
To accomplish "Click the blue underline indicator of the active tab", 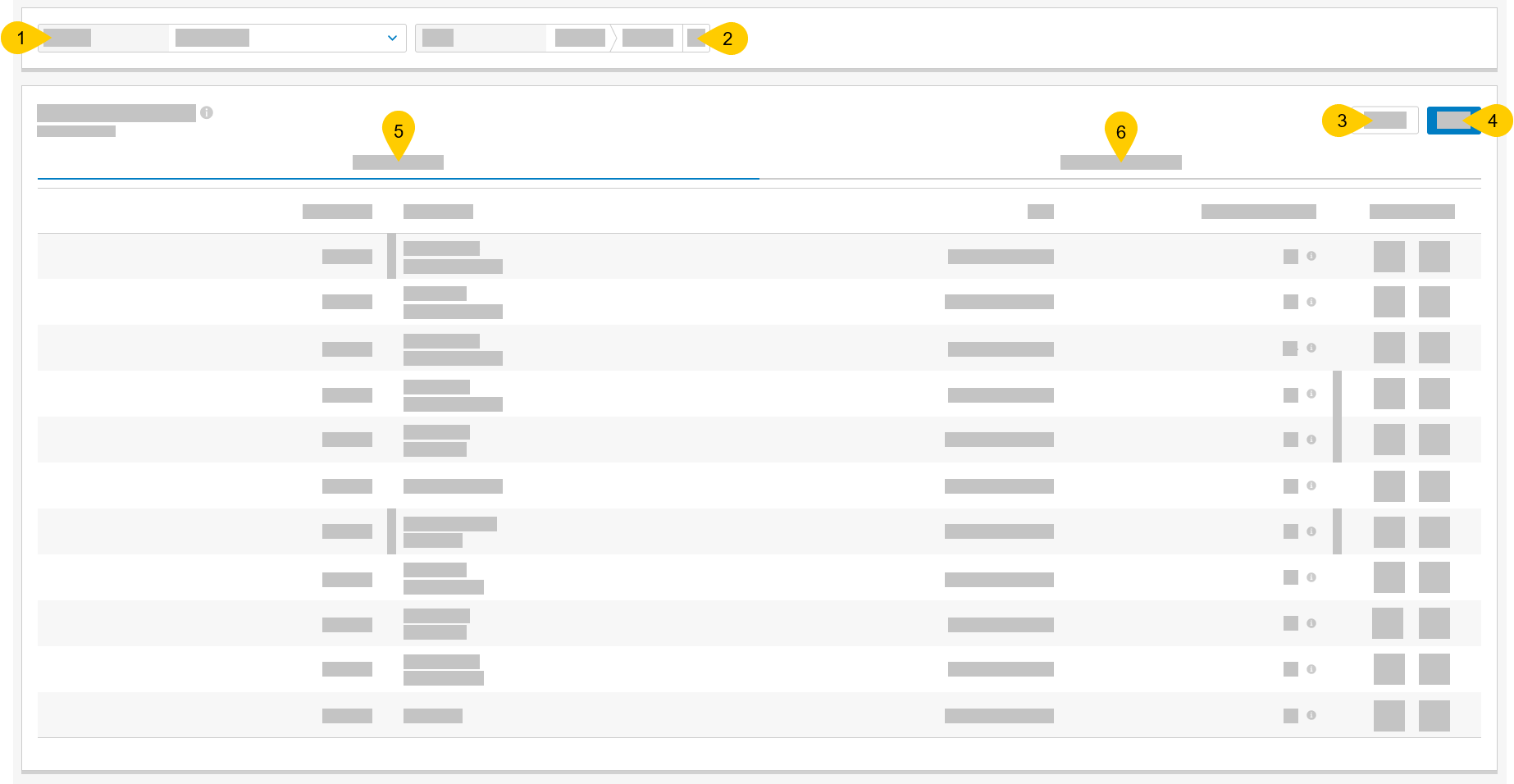I will (399, 175).
